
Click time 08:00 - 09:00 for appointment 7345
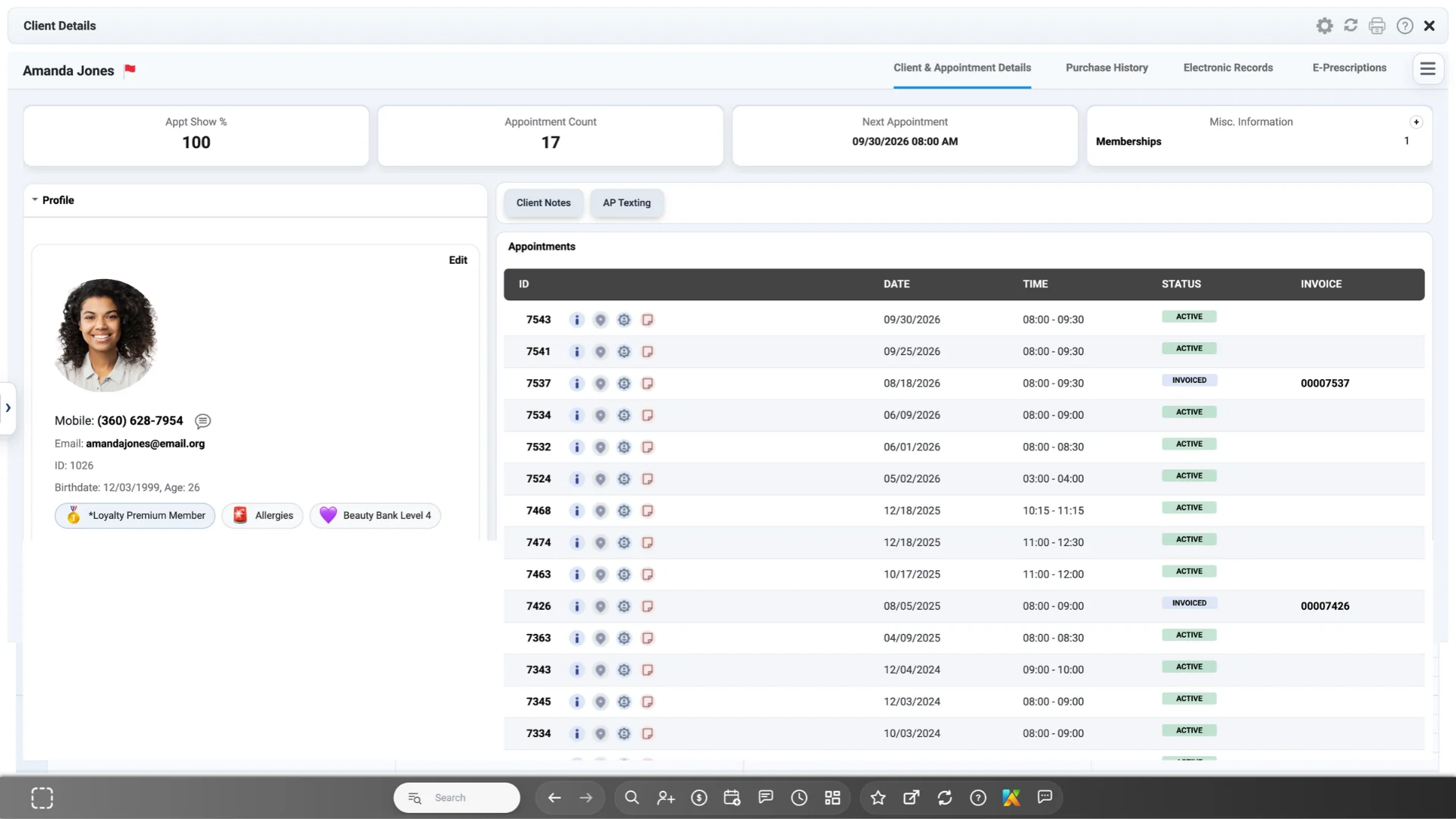(1053, 702)
